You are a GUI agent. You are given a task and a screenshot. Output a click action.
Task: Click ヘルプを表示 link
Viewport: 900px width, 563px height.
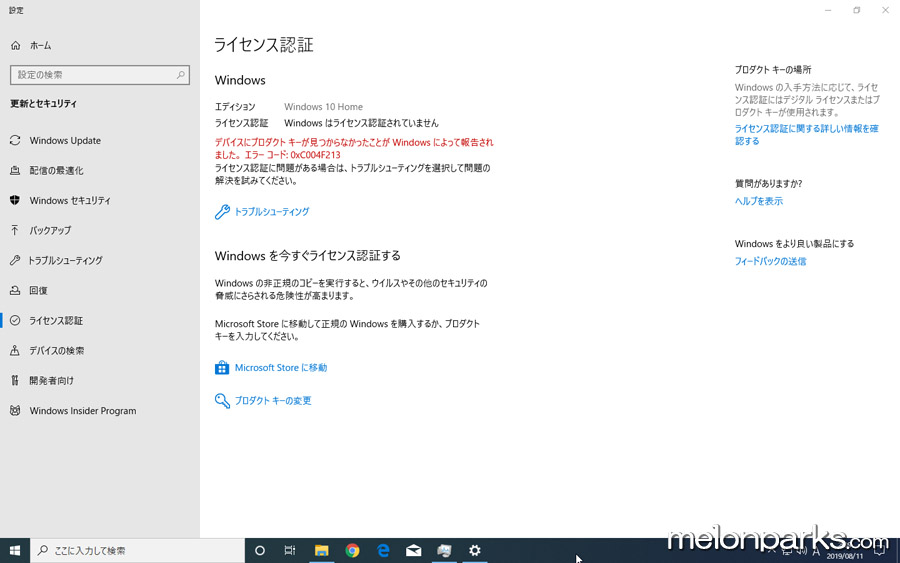(x=759, y=201)
